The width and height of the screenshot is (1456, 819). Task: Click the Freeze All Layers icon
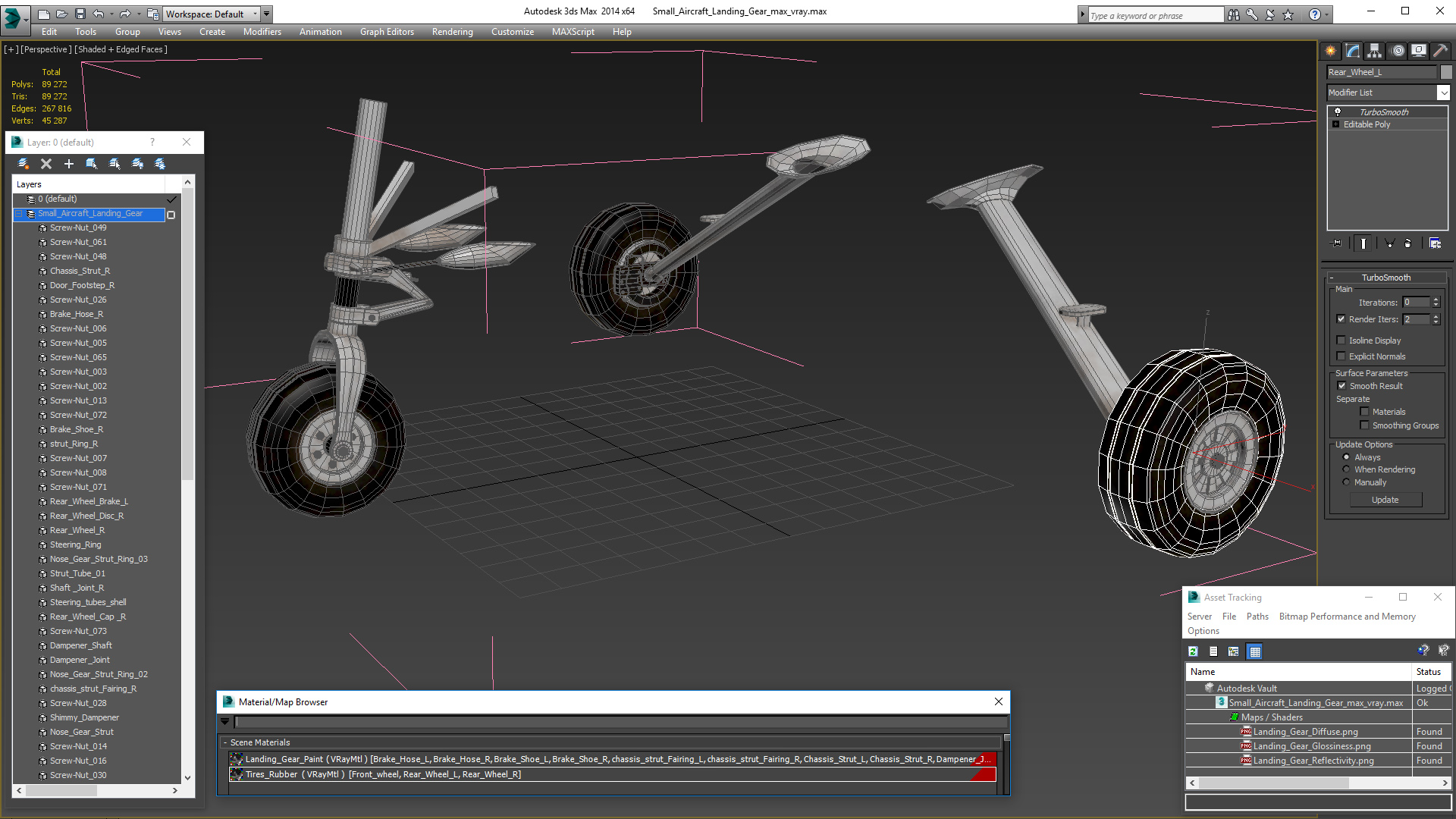coord(160,164)
